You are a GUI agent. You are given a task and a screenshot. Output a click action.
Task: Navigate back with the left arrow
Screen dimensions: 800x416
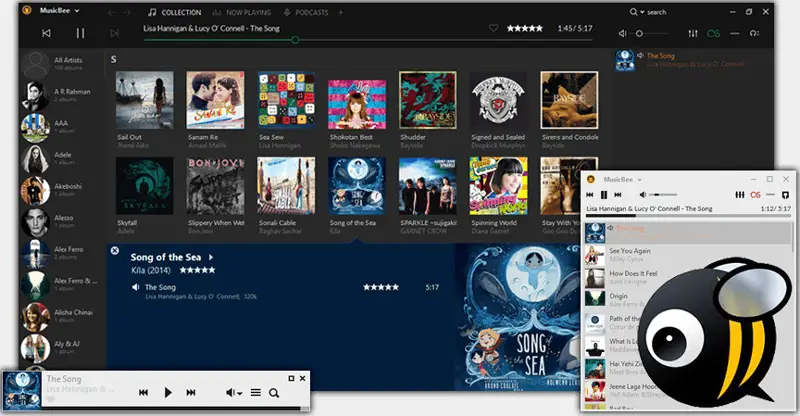[112, 12]
